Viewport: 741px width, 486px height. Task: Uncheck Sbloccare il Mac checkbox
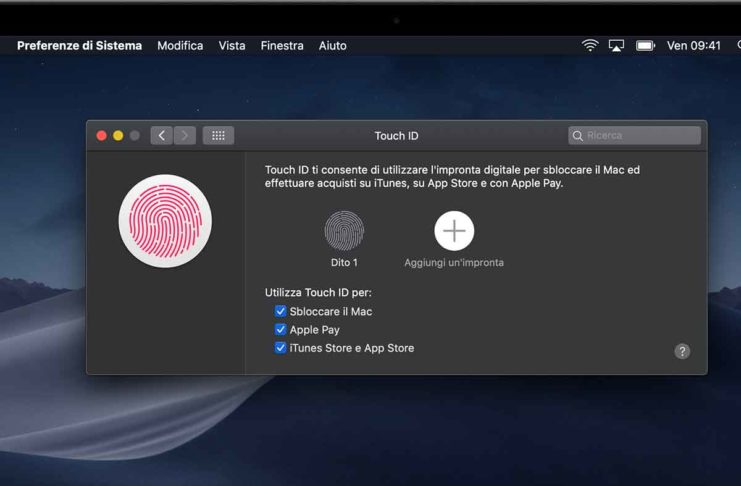click(280, 311)
